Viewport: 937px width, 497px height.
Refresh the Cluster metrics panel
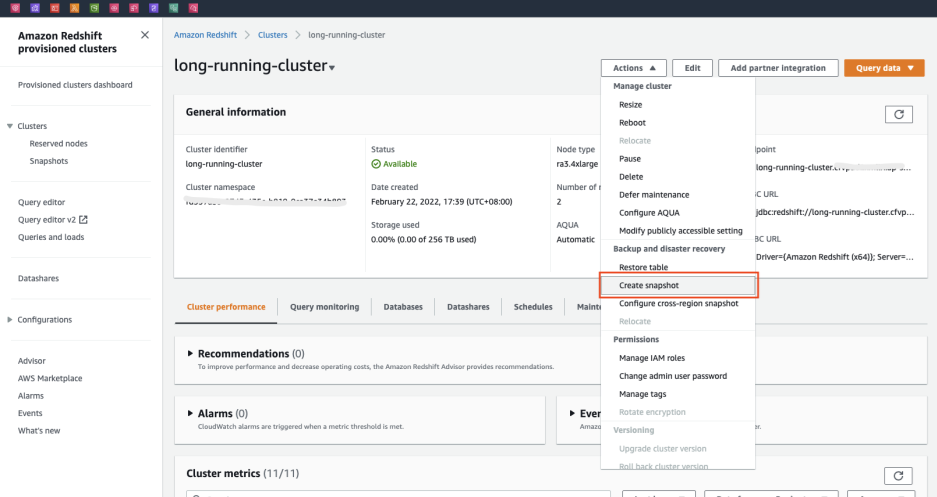tap(898, 475)
